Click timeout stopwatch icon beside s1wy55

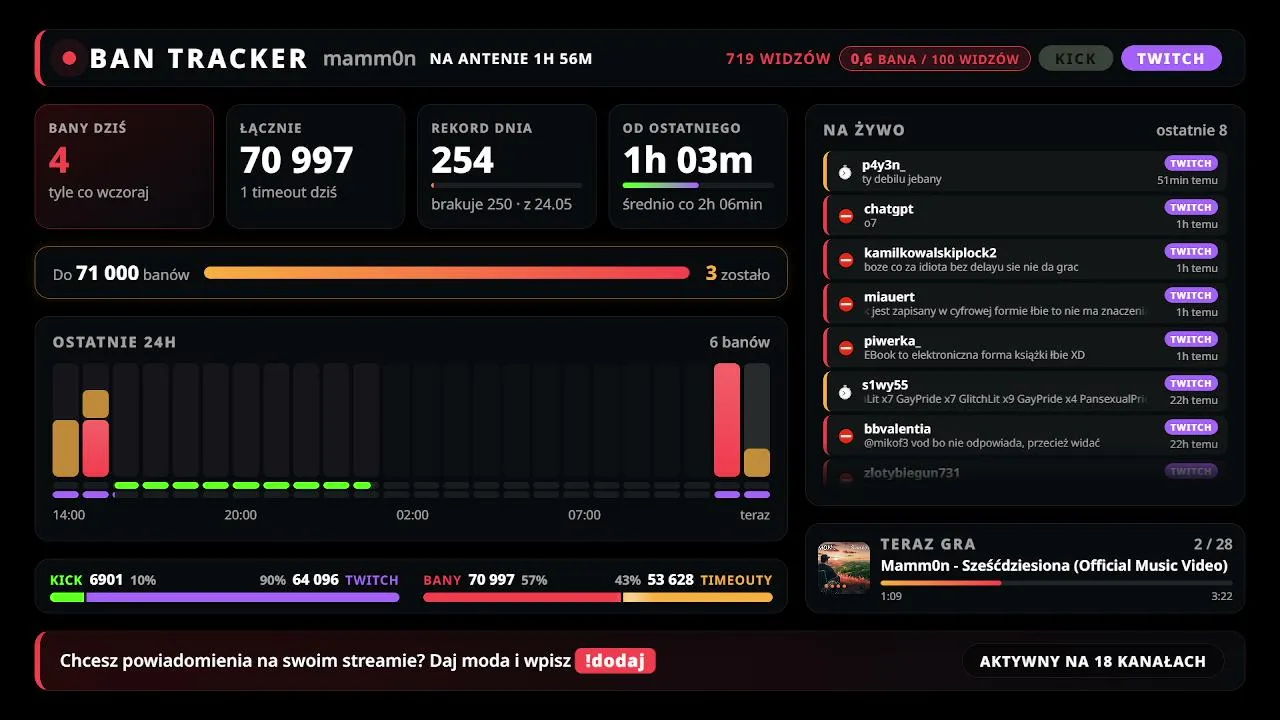(x=845, y=392)
